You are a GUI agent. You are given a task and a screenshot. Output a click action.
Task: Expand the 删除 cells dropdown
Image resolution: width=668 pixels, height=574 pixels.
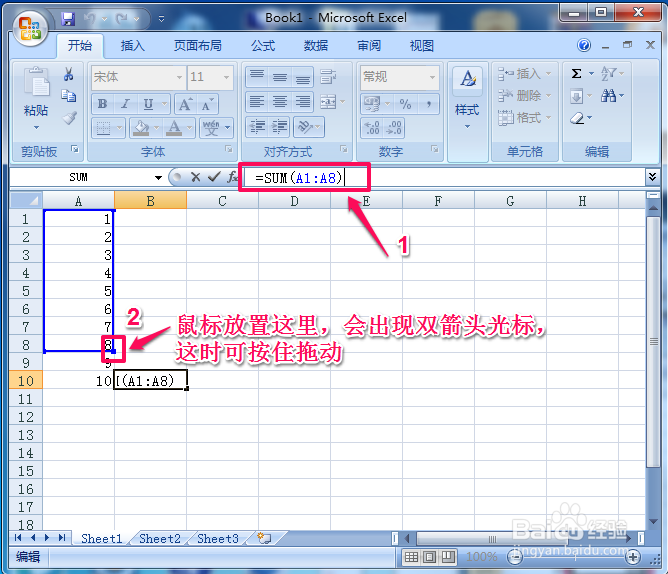point(549,95)
